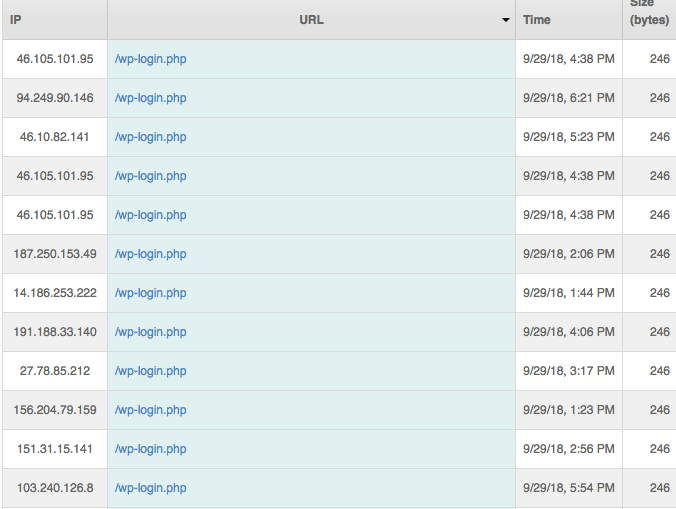Select IP address 27.78.85.212
The image size is (676, 509).
click(55, 371)
